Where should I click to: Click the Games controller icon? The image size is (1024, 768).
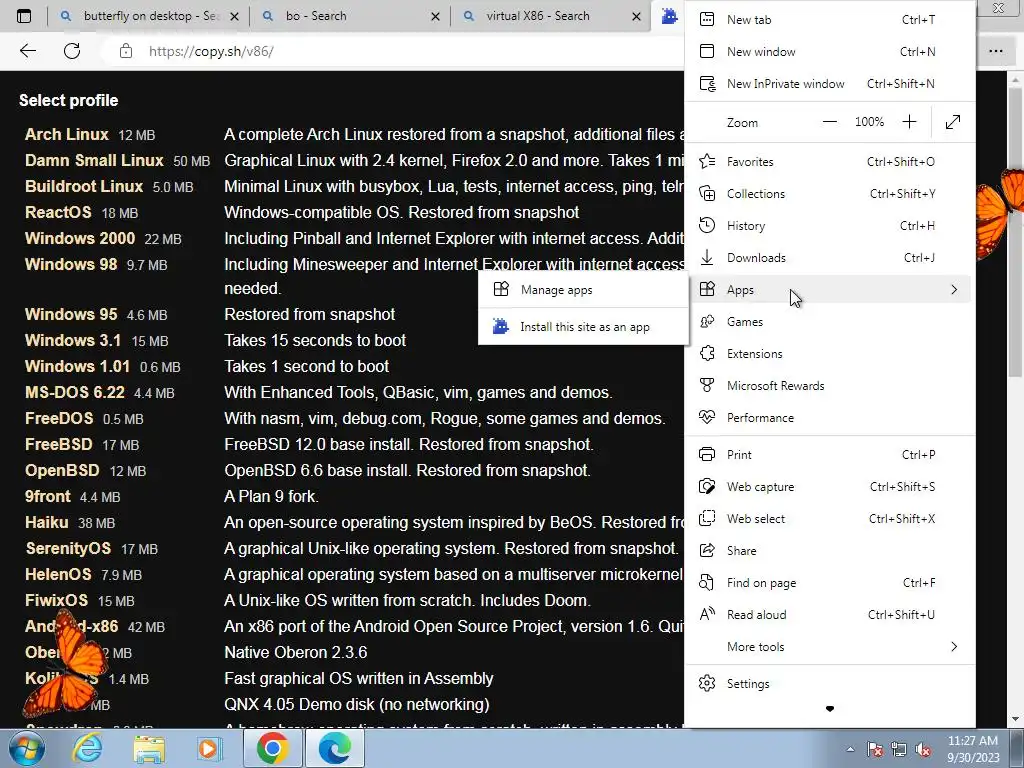click(707, 321)
